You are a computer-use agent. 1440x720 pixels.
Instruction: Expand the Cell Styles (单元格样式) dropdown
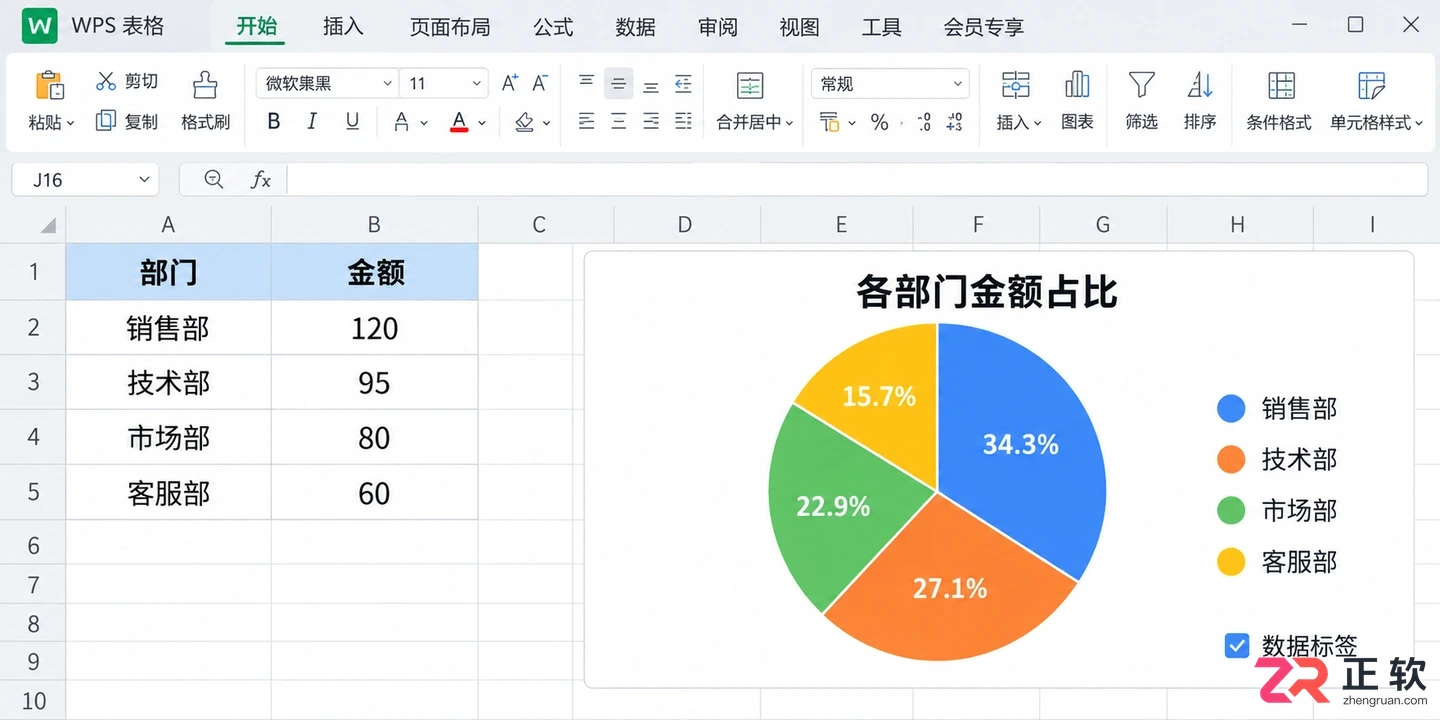click(1419, 123)
